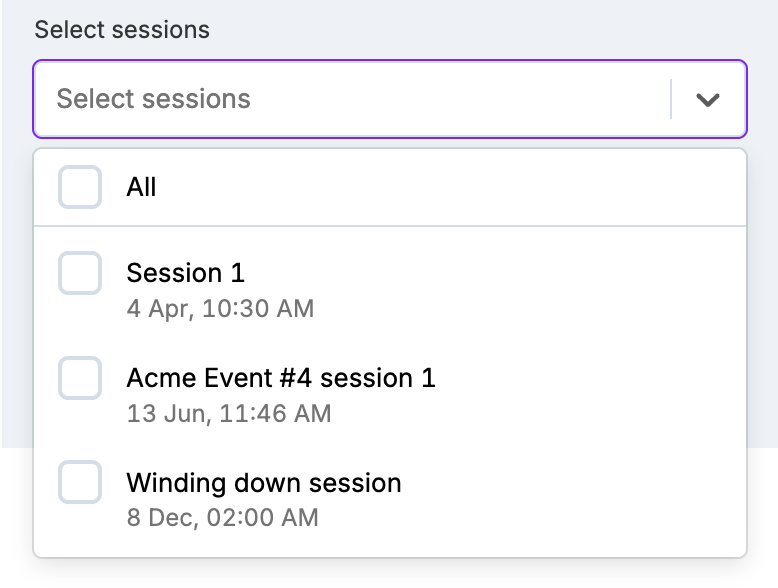Click the 4 Apr, 10:30 AM date
Viewport: 778px width, 588px height.
220,308
